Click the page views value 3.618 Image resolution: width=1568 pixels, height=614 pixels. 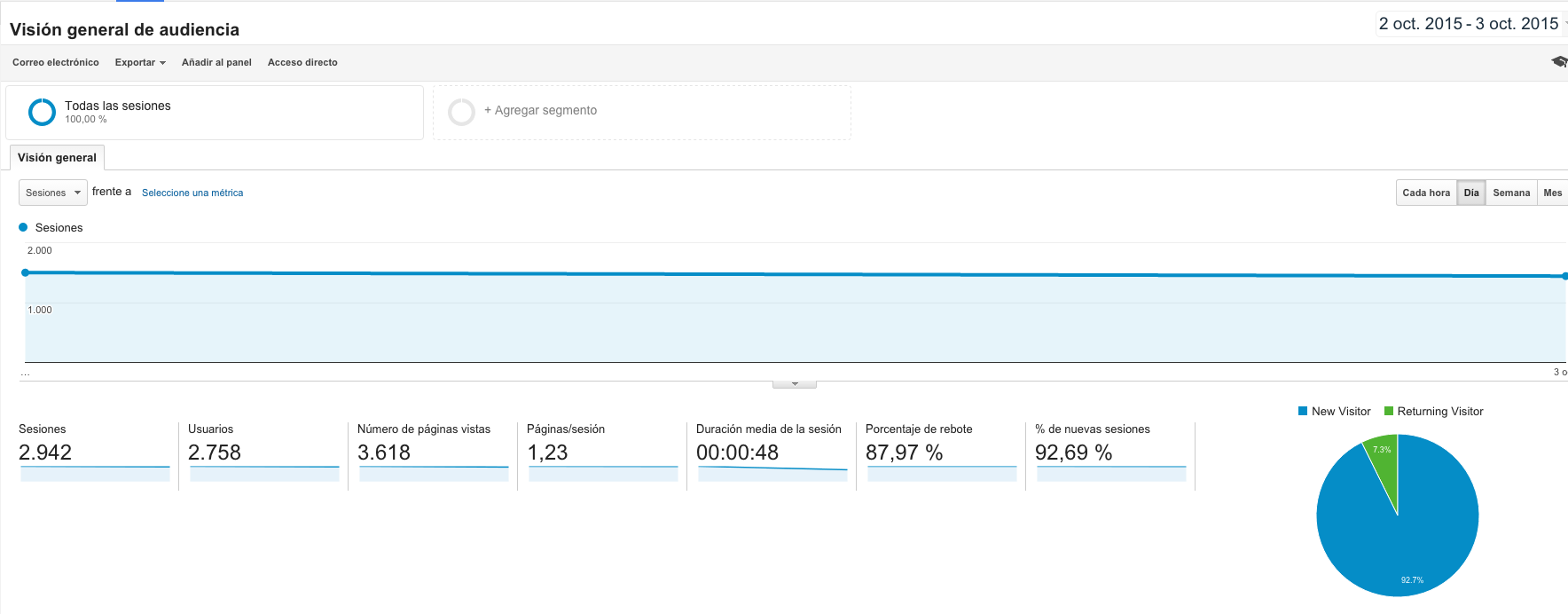(x=384, y=453)
